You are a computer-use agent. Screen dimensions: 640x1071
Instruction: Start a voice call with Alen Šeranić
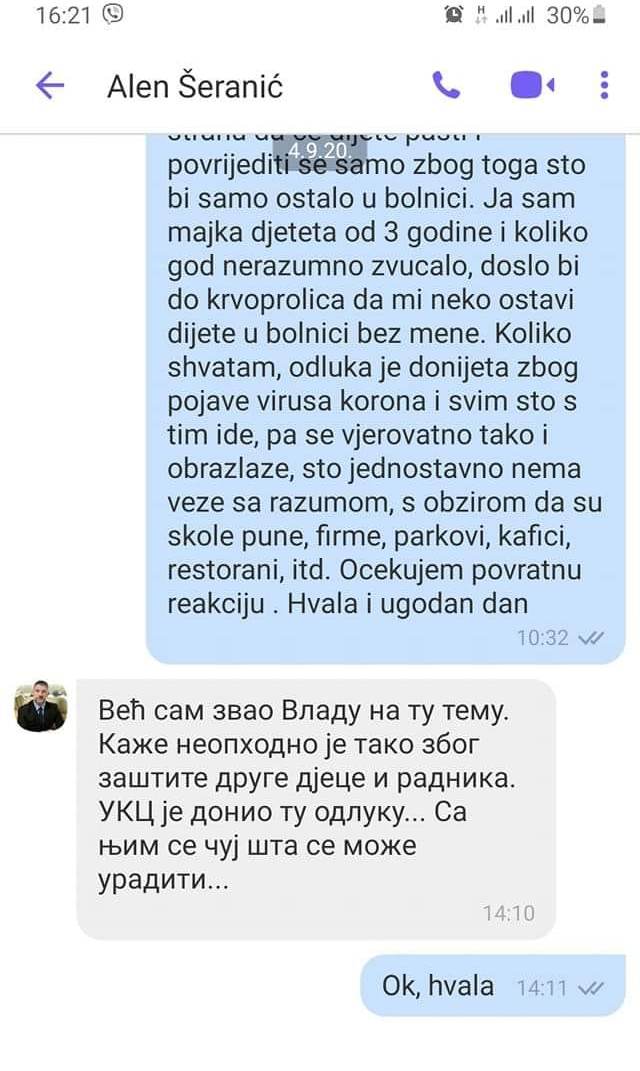447,85
